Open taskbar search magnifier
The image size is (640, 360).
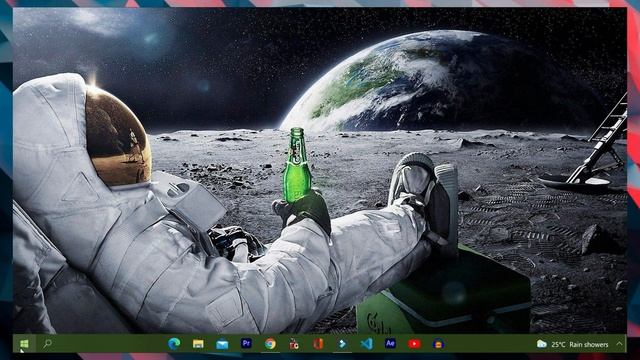pyautogui.click(x=47, y=344)
